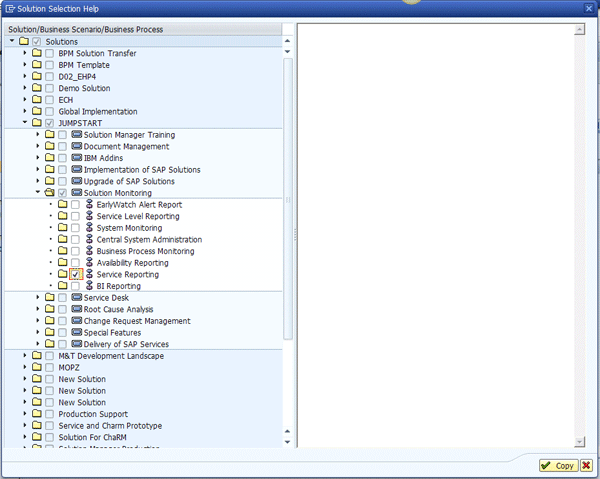Select the Change Request Management row text
Viewport: 600px width, 479px height.
[137, 321]
